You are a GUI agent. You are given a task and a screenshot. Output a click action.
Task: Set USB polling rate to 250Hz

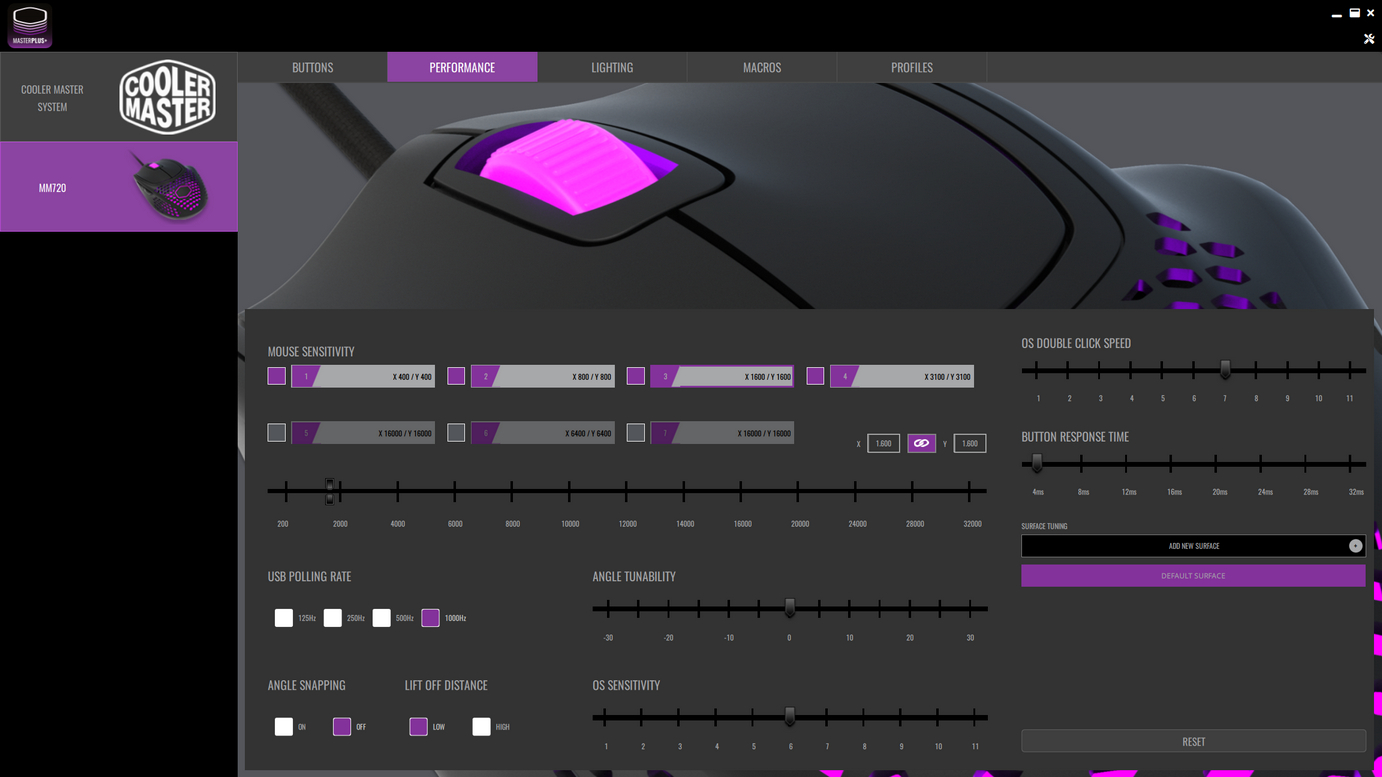click(x=333, y=618)
